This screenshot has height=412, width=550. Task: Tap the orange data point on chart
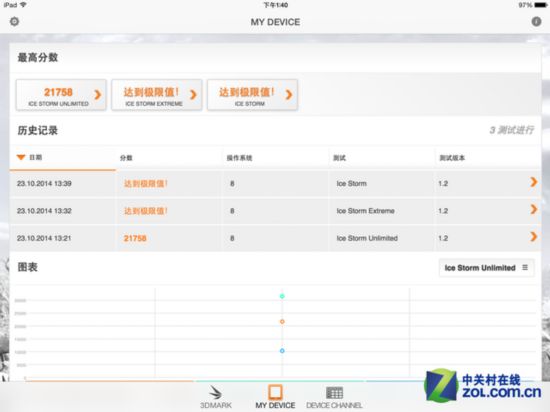[282, 322]
